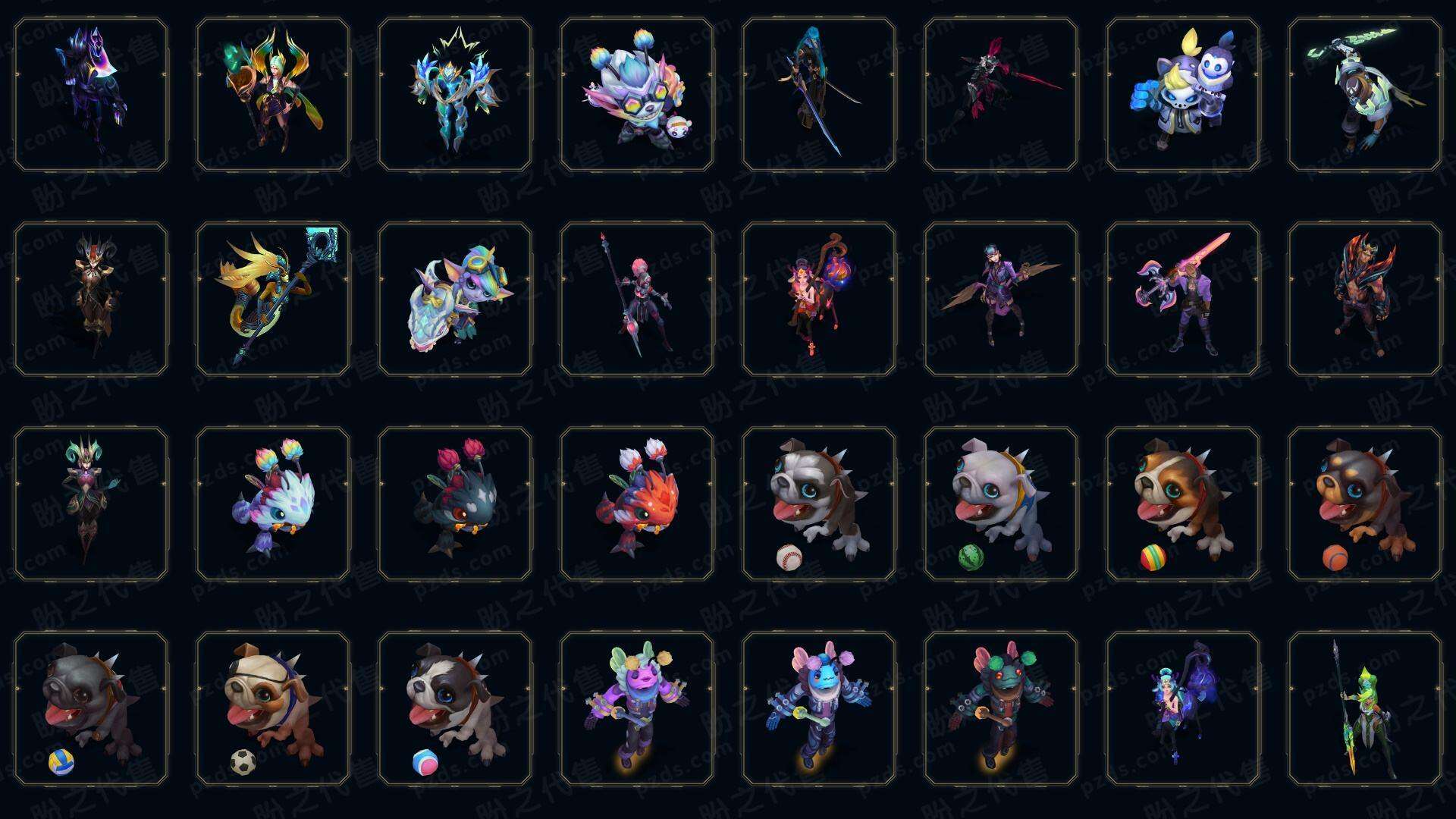Viewport: 1456px width, 819px height.
Task: Open the gray bulldog with volleyball
Action: pyautogui.click(x=91, y=708)
